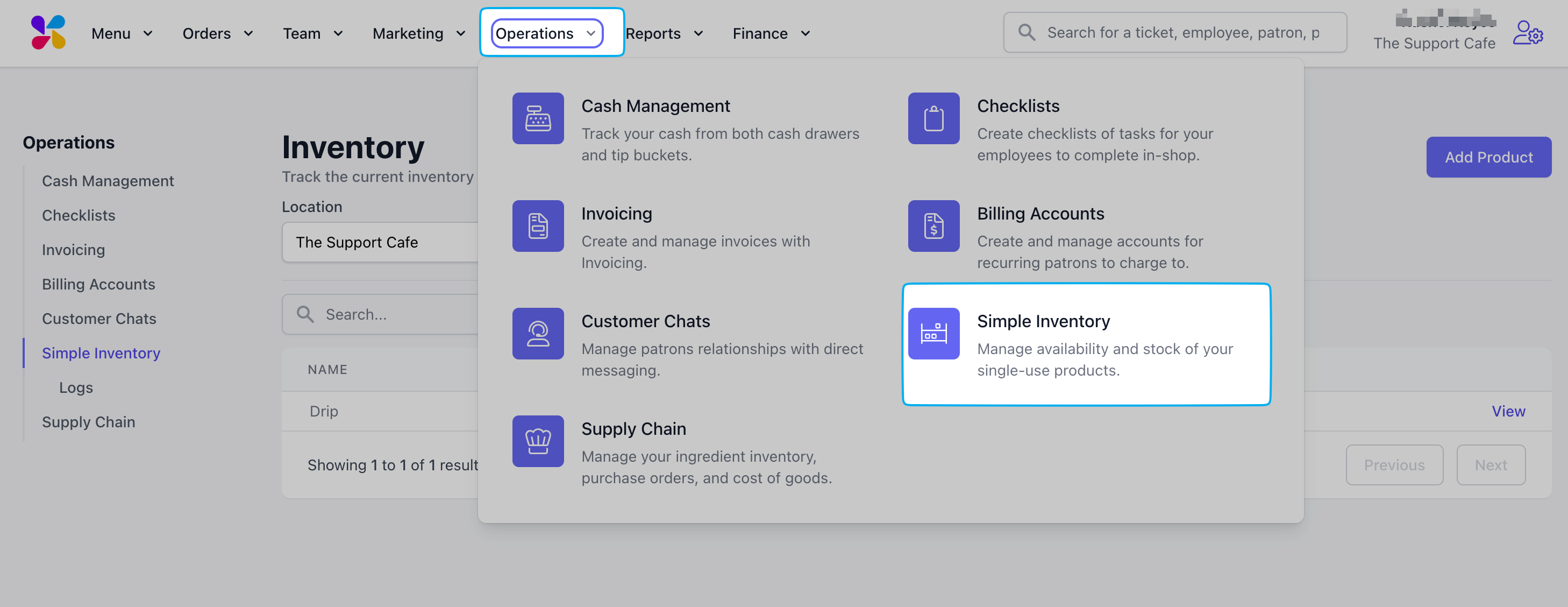Click the Checklists clipboard icon
Image resolution: width=1568 pixels, height=607 pixels.
tap(933, 118)
